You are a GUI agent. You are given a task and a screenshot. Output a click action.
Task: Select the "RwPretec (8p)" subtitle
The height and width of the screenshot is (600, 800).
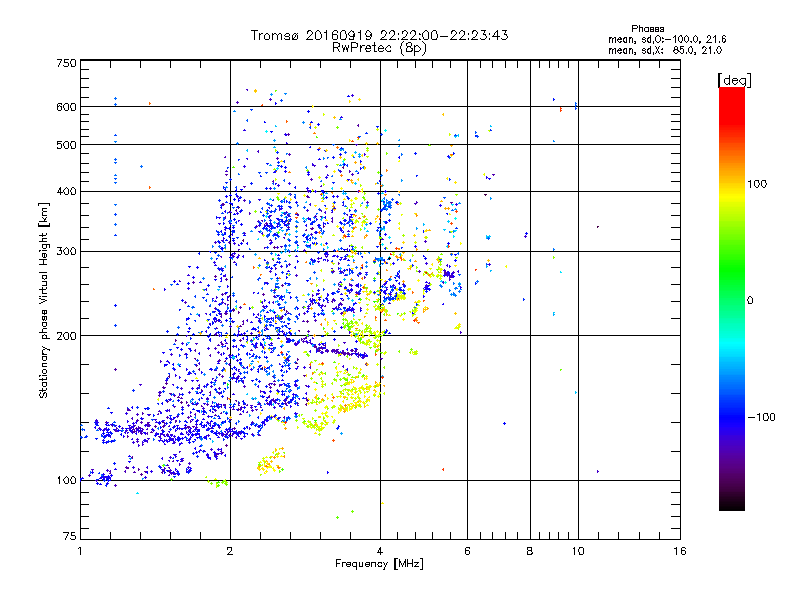(379, 48)
